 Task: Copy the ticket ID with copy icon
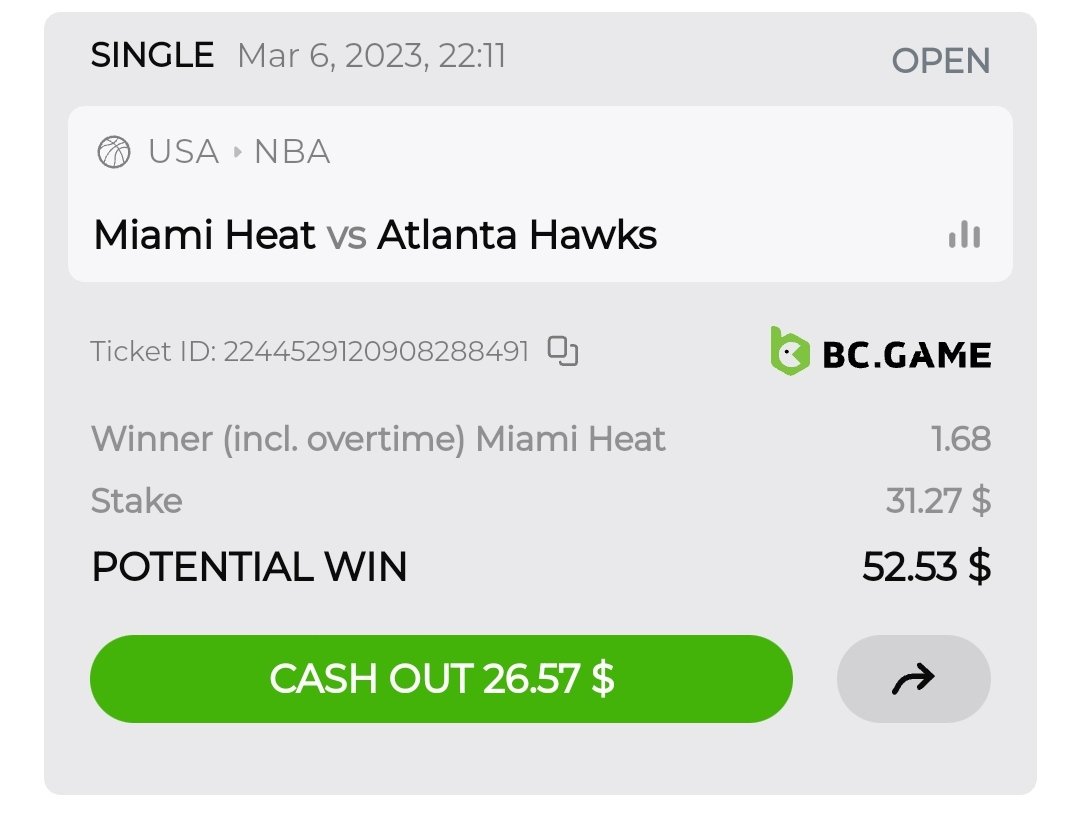click(564, 351)
